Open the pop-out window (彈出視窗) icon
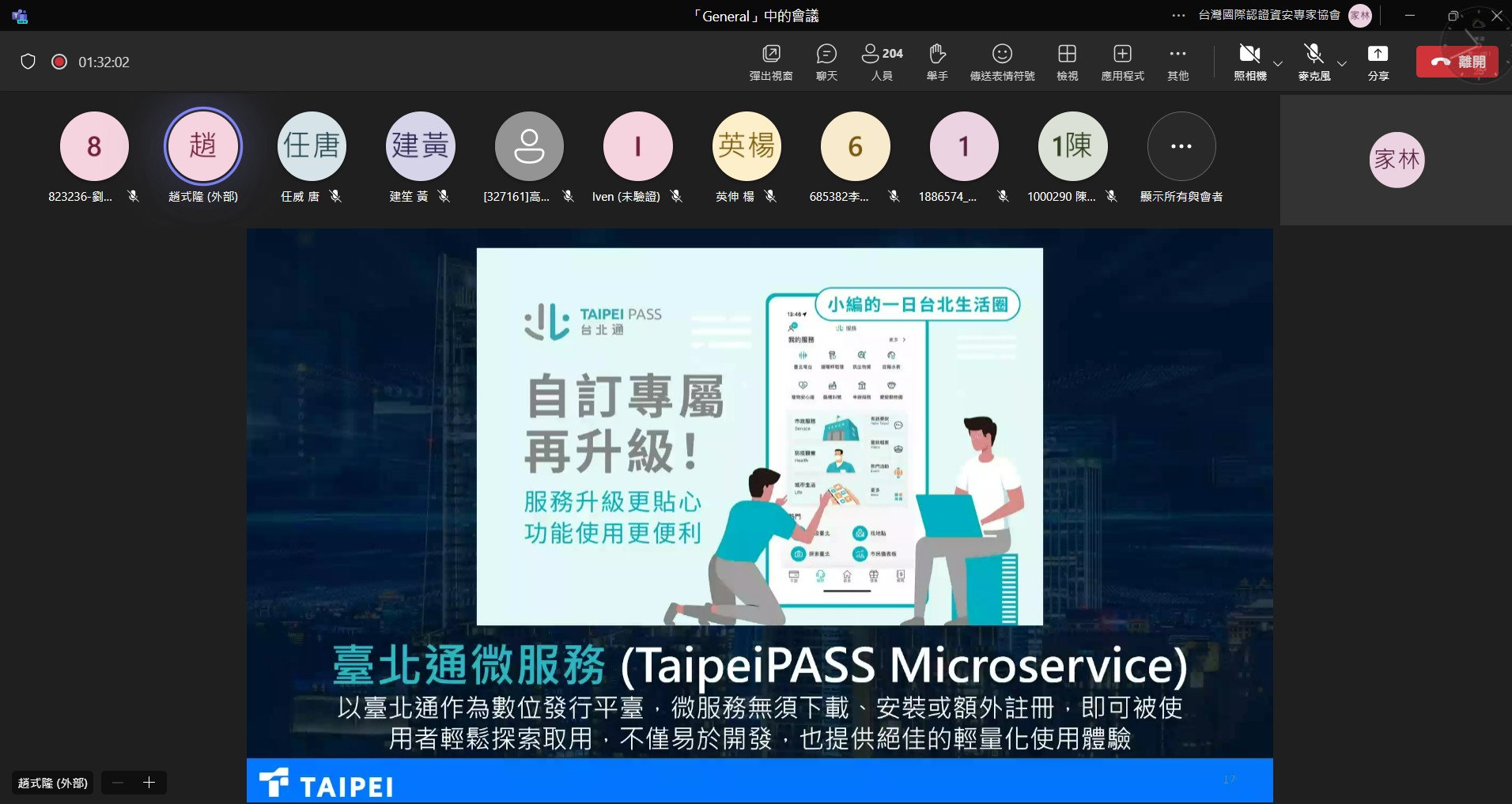This screenshot has height=804, width=1512. [770, 62]
